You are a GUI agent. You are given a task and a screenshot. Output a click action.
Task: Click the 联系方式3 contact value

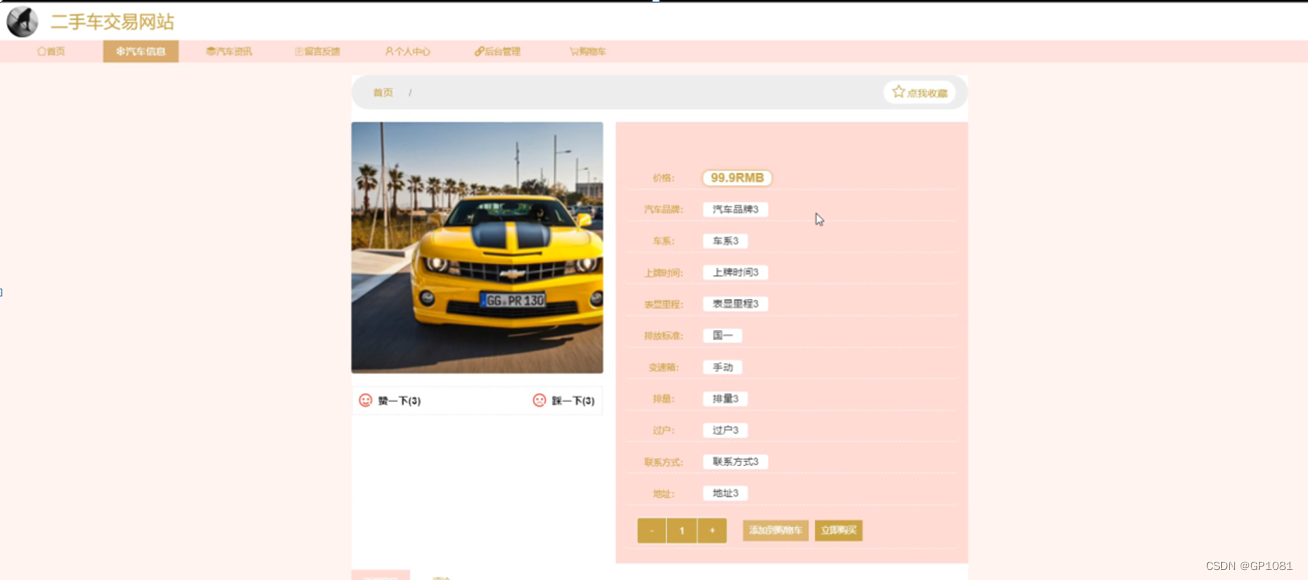pyautogui.click(x=735, y=462)
